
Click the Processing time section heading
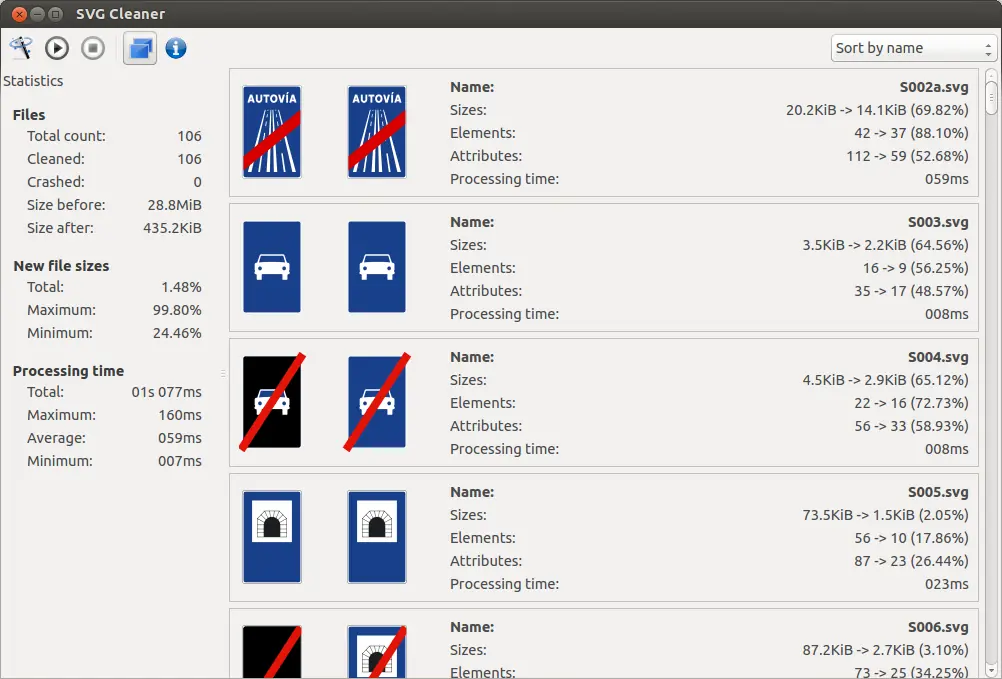coord(68,371)
